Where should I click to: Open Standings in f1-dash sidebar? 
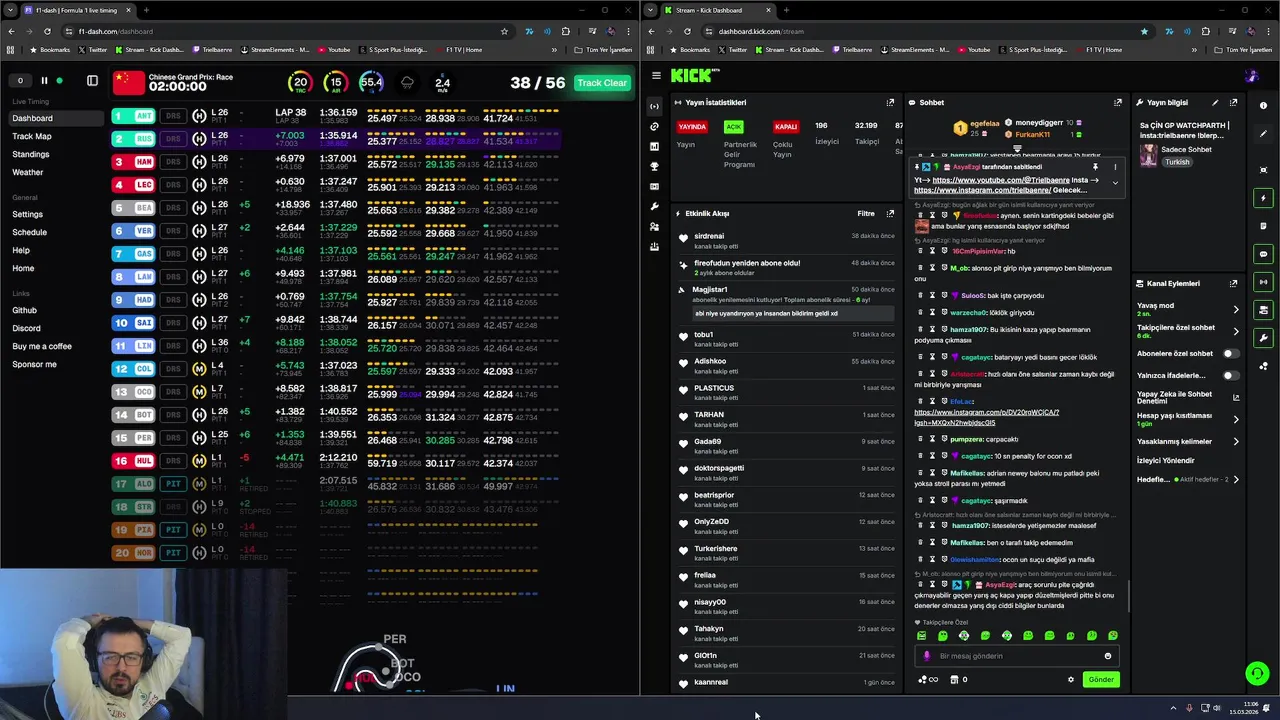[30, 154]
